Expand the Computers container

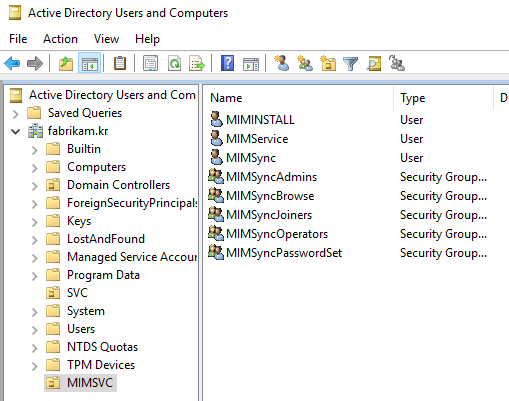point(34,168)
